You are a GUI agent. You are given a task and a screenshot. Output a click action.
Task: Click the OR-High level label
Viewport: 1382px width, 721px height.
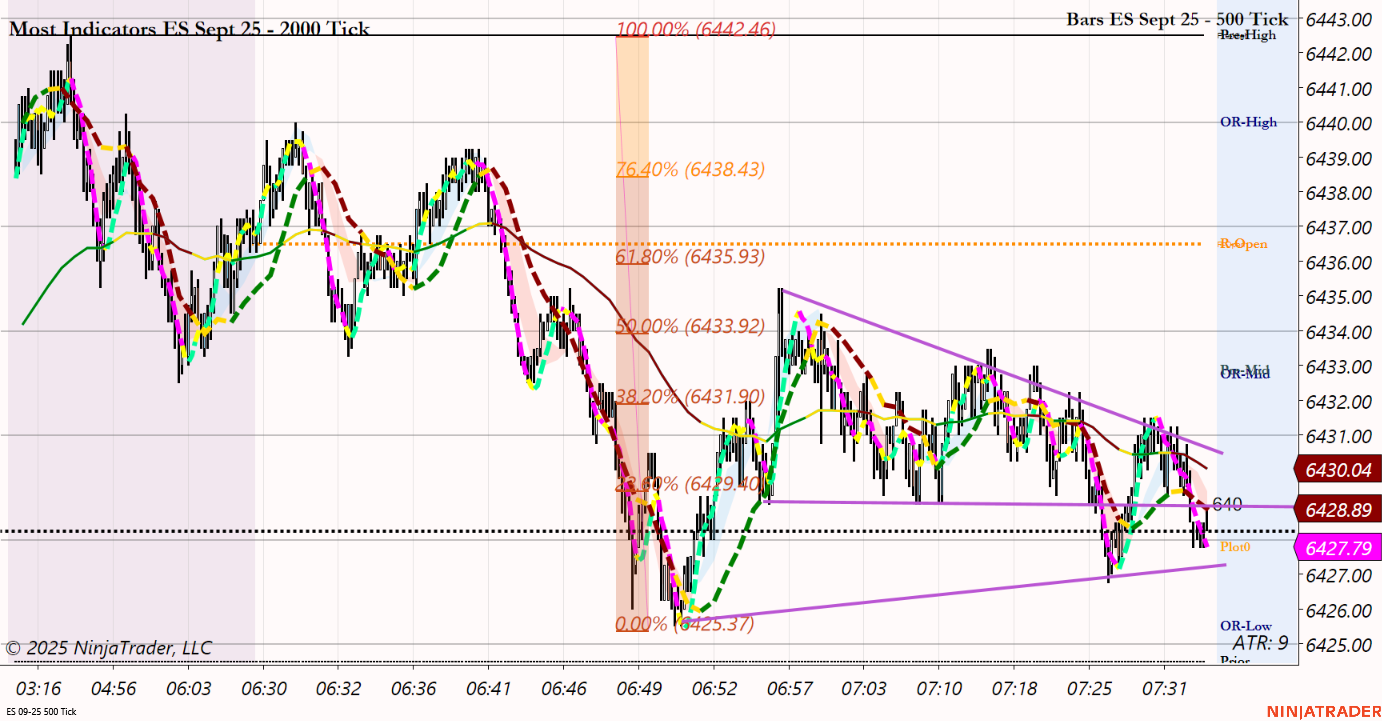click(1248, 123)
